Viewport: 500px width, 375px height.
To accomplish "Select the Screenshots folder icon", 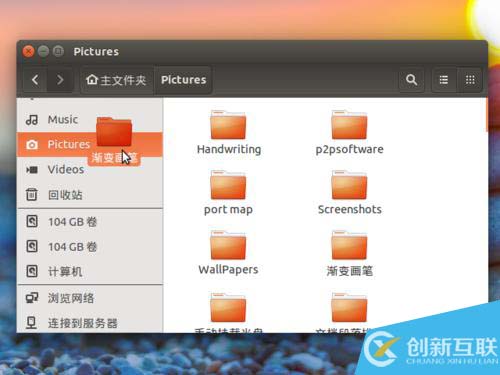I will (x=349, y=185).
